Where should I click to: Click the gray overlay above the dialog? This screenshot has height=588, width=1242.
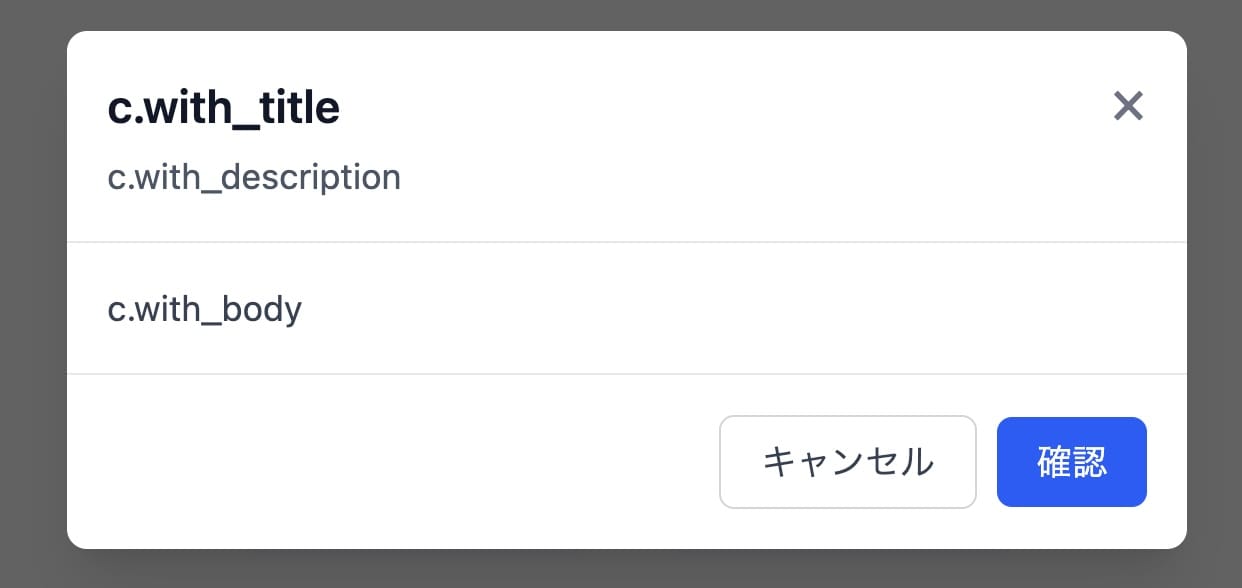click(x=620, y=14)
